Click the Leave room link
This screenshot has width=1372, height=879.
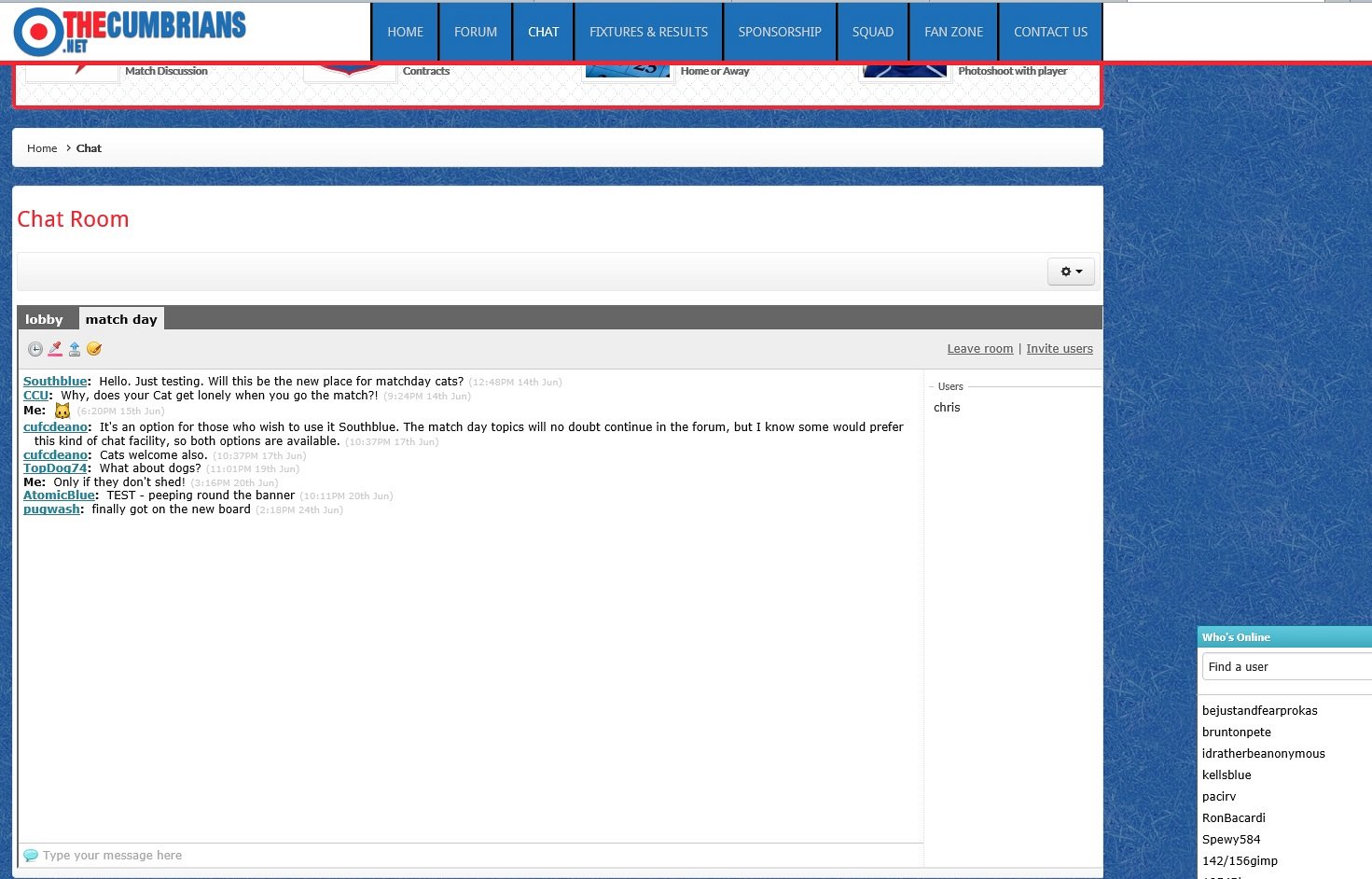coord(979,349)
